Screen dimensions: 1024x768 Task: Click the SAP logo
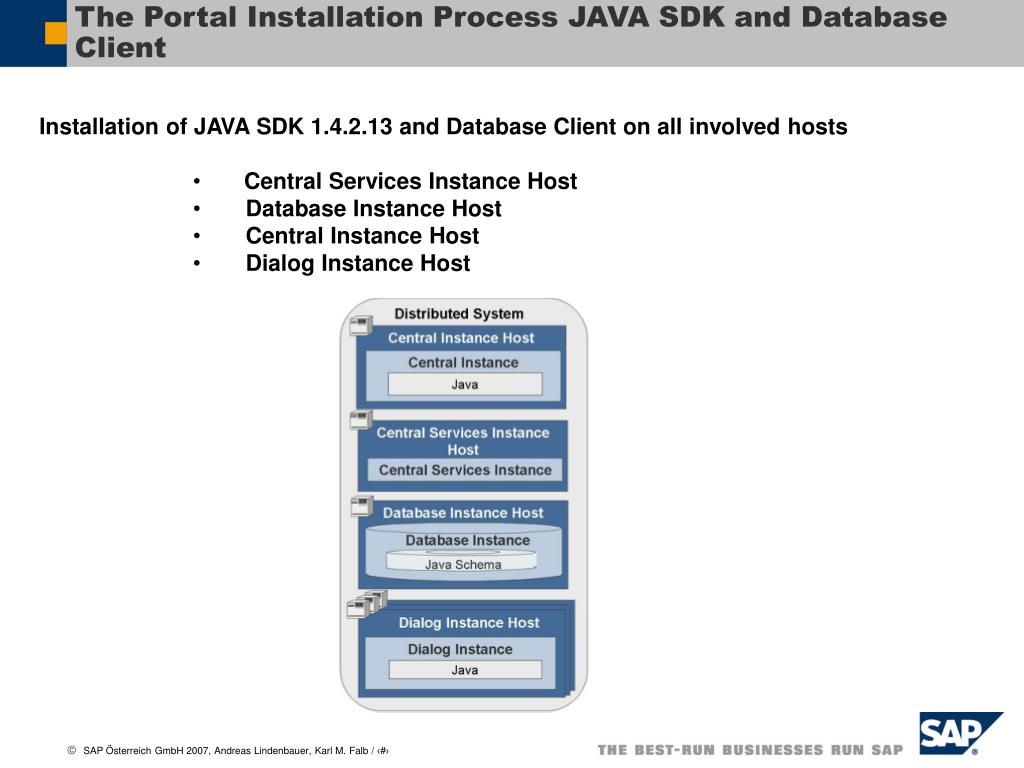coord(961,733)
